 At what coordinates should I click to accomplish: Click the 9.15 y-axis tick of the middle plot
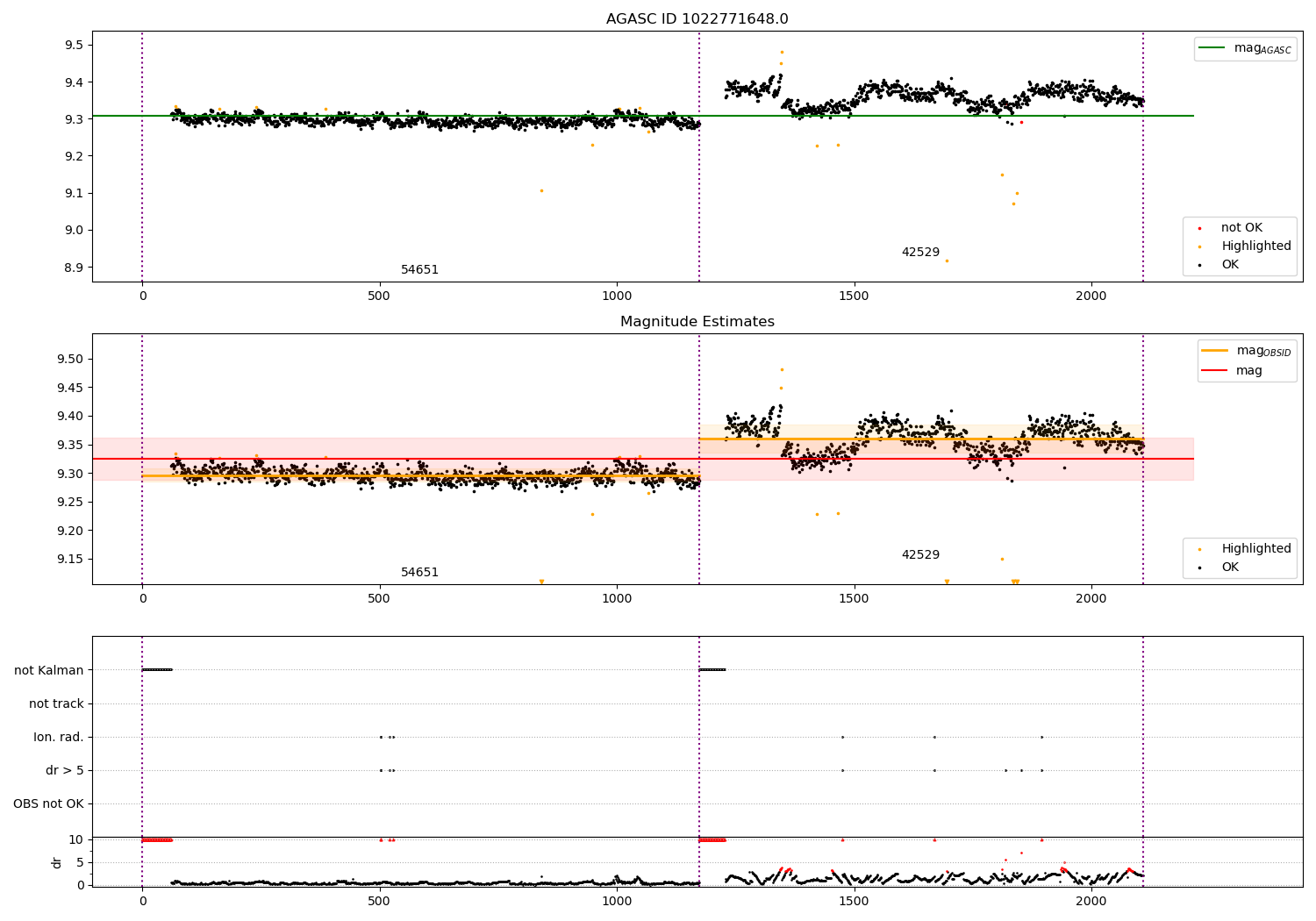pos(70,560)
